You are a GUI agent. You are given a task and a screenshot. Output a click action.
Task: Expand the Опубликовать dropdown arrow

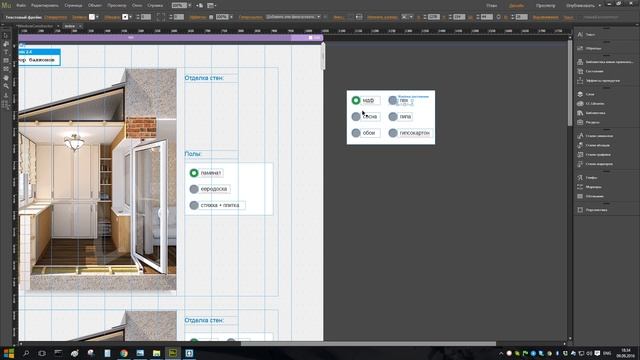pos(599,6)
